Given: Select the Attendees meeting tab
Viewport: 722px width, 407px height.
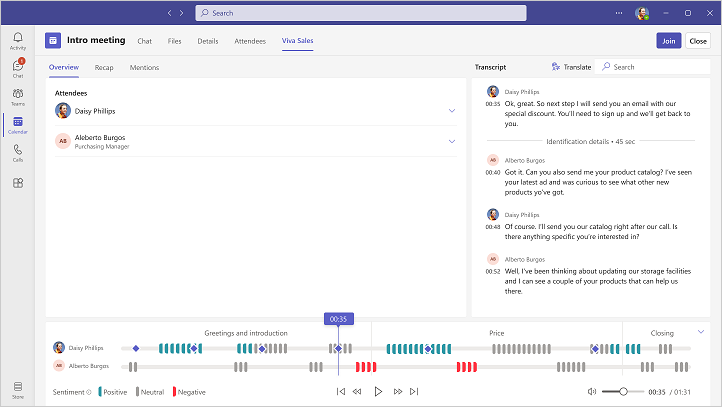Looking at the screenshot, I should pyautogui.click(x=250, y=41).
